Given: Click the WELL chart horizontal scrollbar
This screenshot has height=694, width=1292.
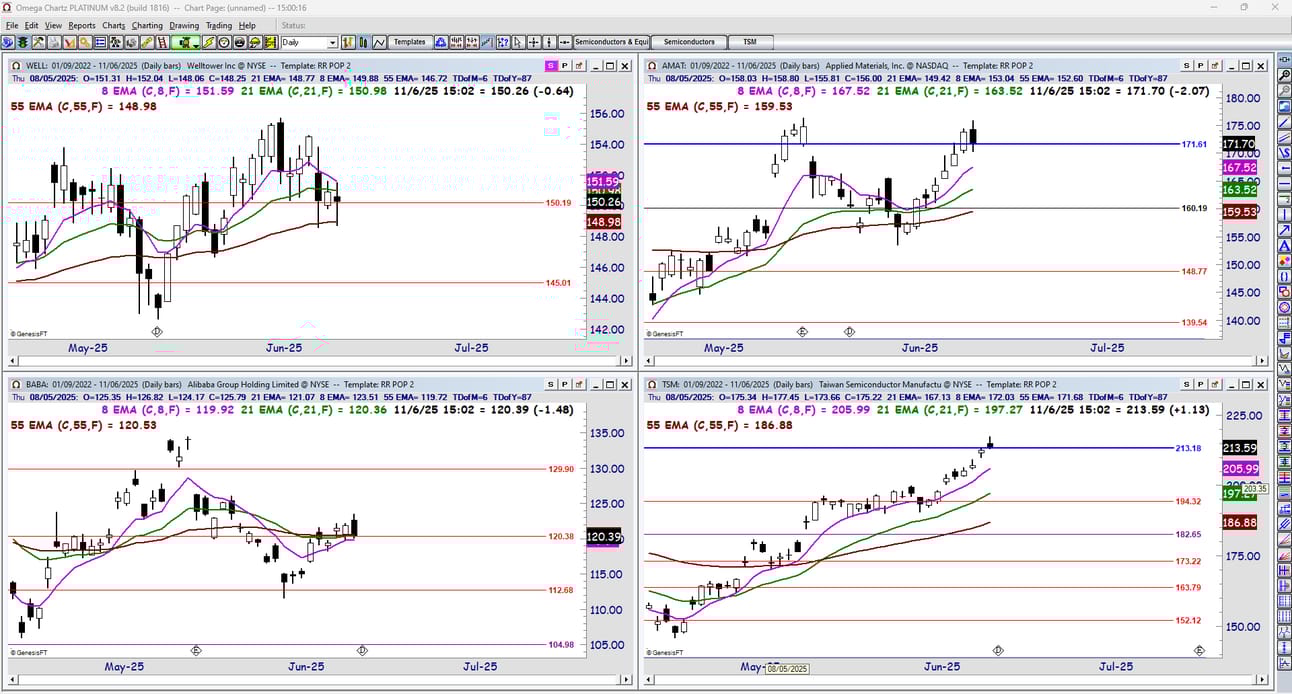Looking at the screenshot, I should pos(318,362).
